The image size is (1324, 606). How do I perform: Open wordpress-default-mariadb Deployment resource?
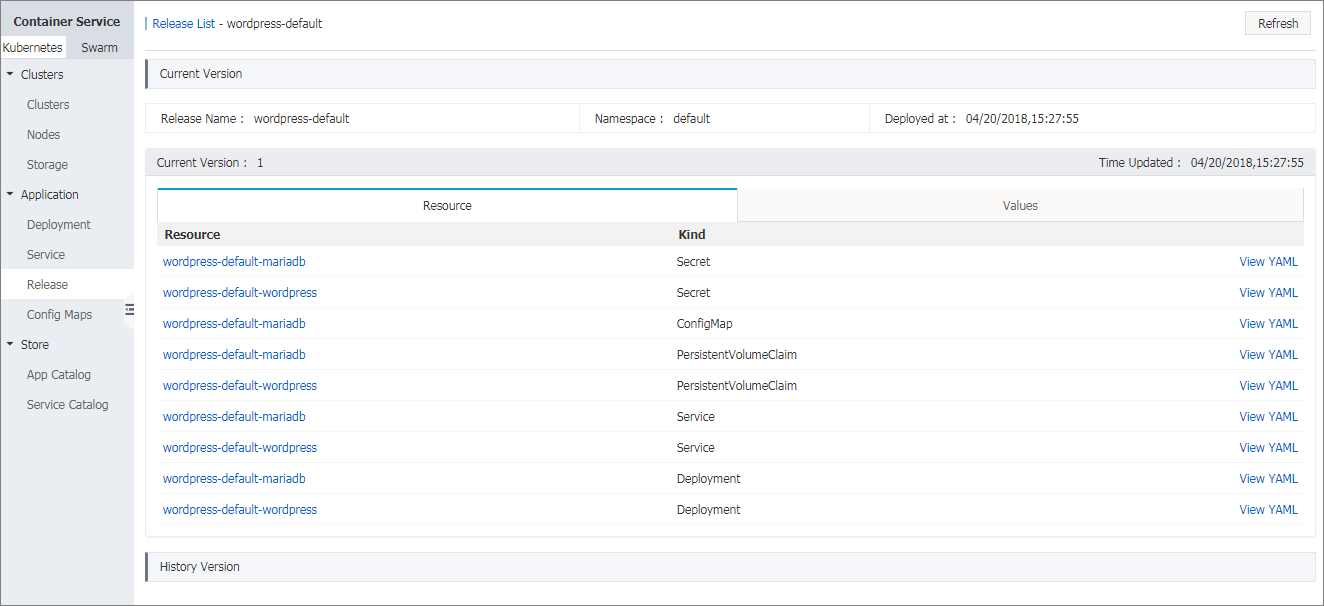pyautogui.click(x=234, y=478)
